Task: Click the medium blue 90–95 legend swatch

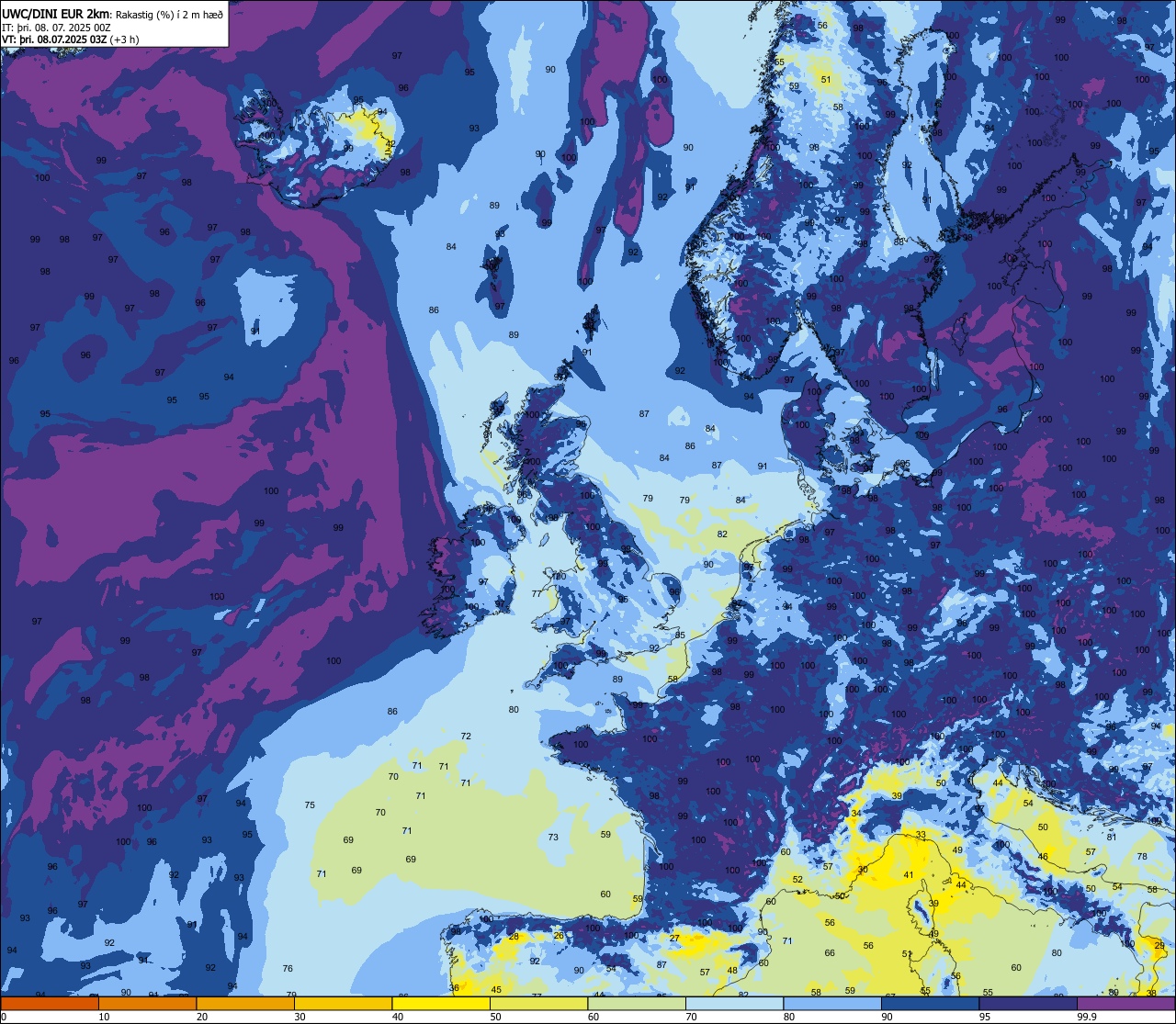Action: tap(930, 1004)
